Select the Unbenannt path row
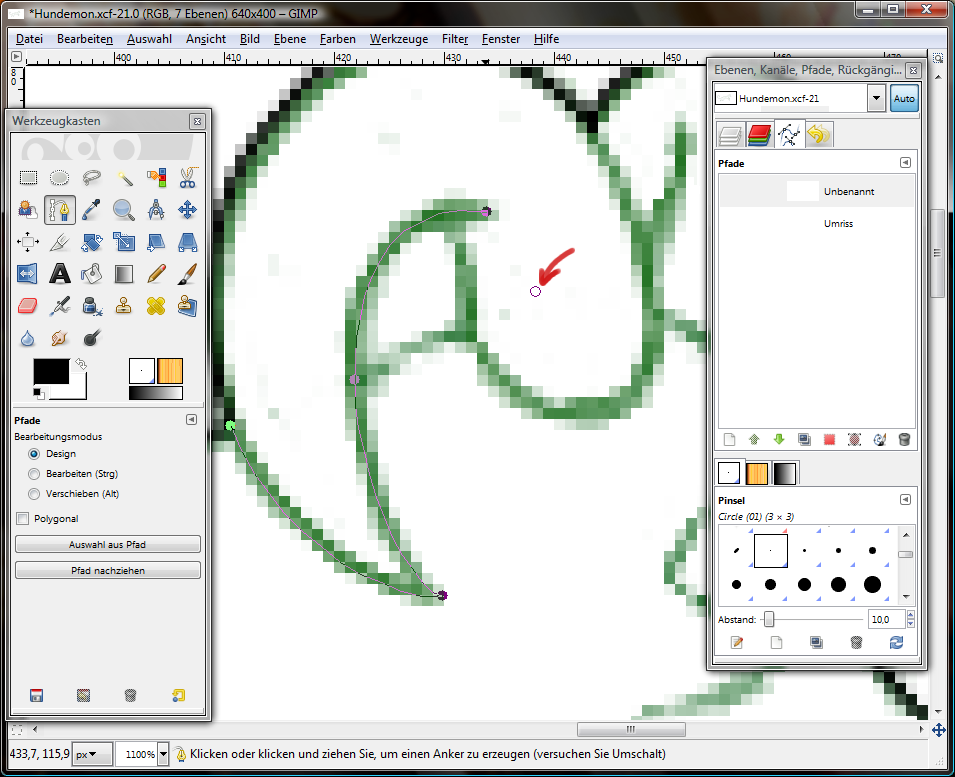This screenshot has height=777, width=955. pos(817,191)
